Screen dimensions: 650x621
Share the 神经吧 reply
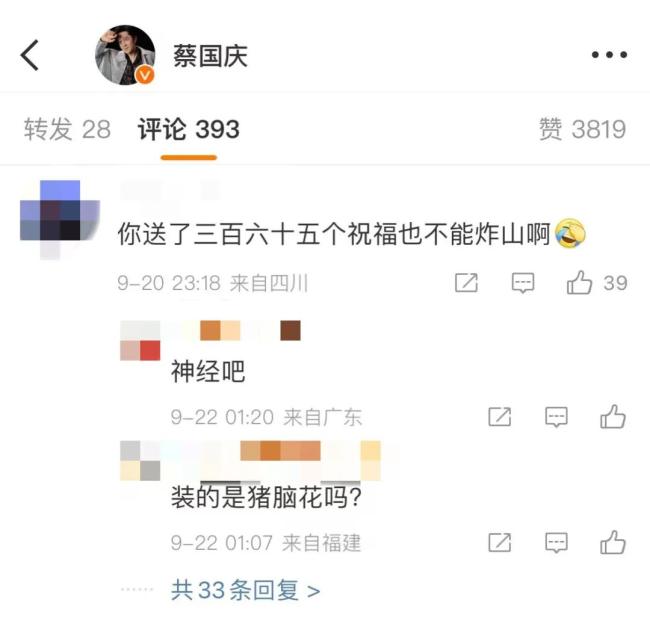[x=500, y=417]
